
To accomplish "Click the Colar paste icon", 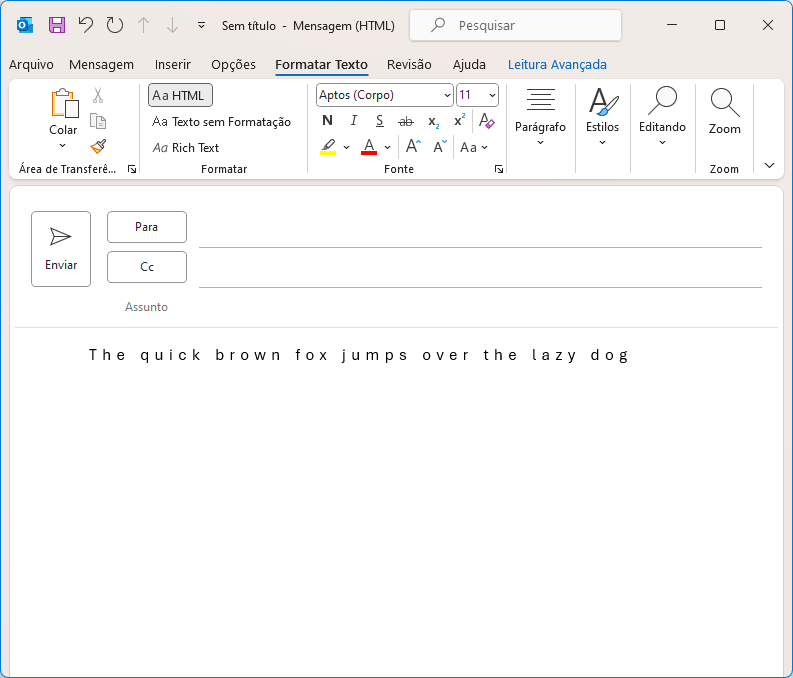I will click(64, 104).
